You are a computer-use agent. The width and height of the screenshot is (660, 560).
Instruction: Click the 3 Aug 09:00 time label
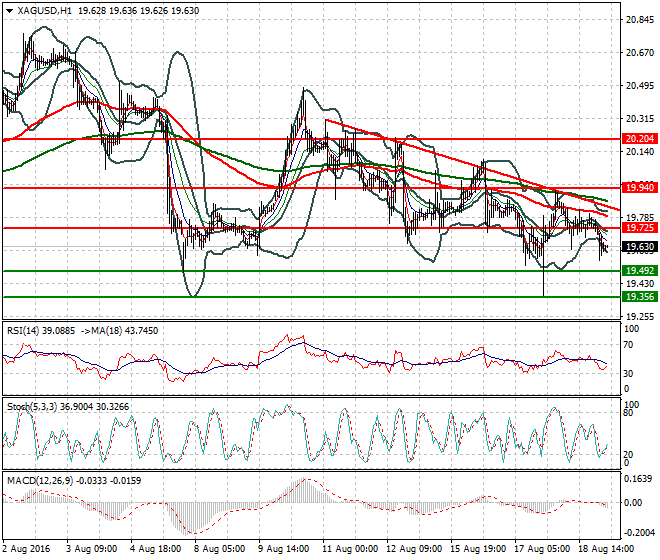tap(91, 549)
